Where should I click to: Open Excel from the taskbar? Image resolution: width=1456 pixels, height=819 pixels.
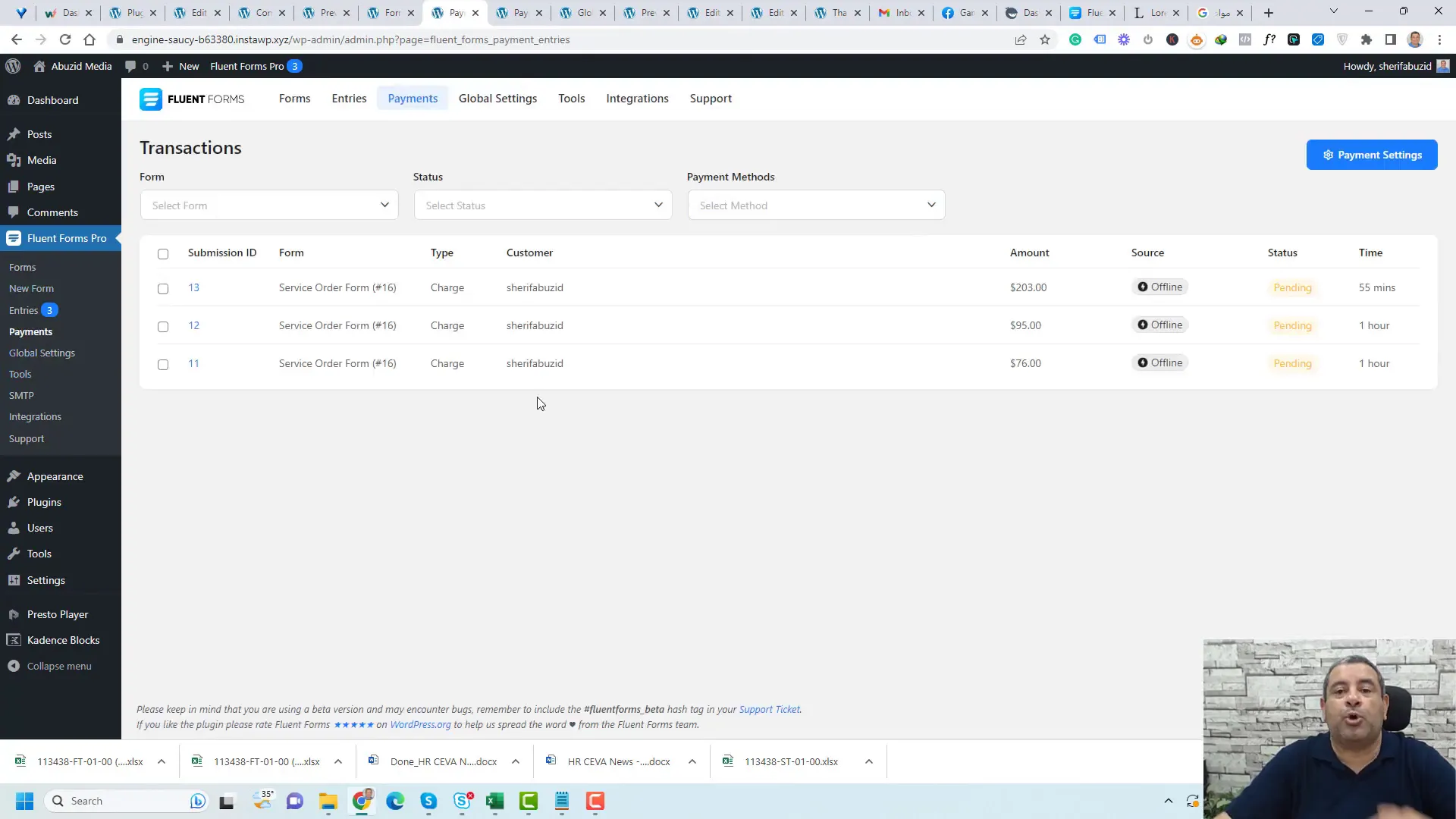pyautogui.click(x=495, y=801)
